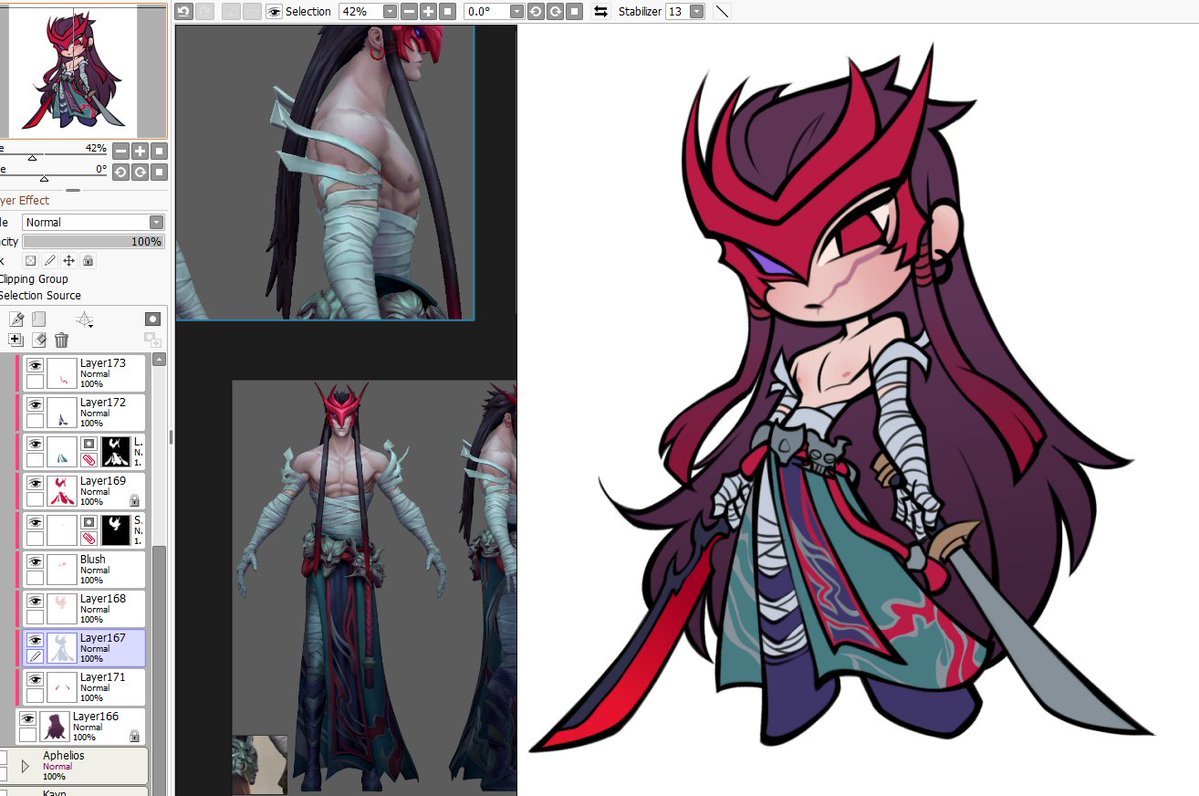
Task: Create a new layer folder
Action: point(39,319)
